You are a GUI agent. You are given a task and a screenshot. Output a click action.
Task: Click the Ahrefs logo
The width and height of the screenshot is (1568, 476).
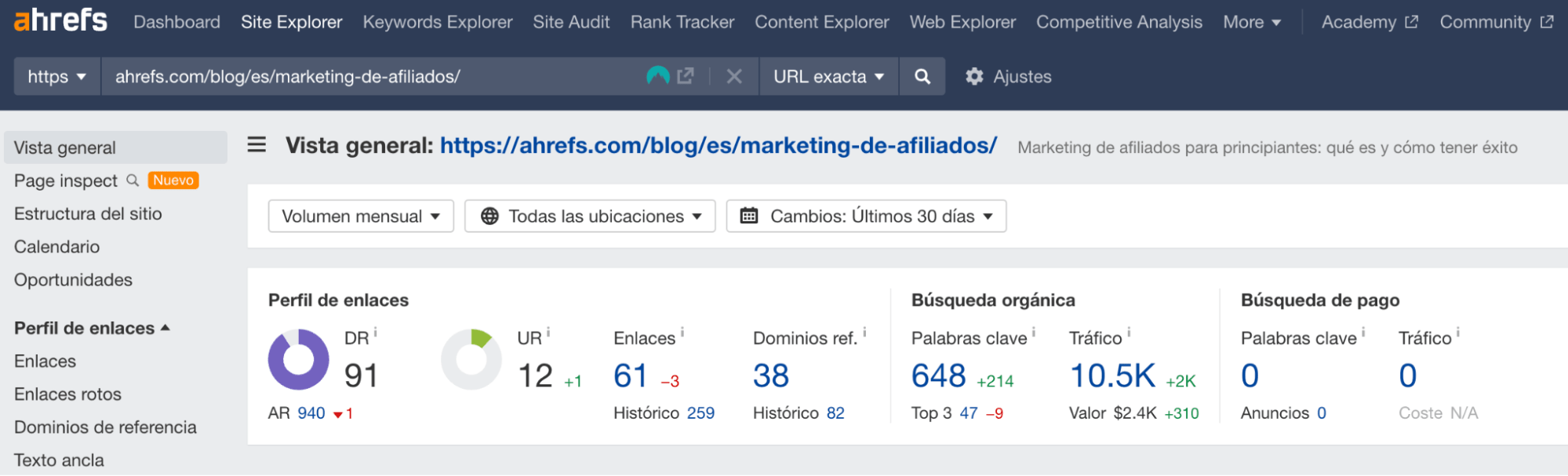[60, 20]
